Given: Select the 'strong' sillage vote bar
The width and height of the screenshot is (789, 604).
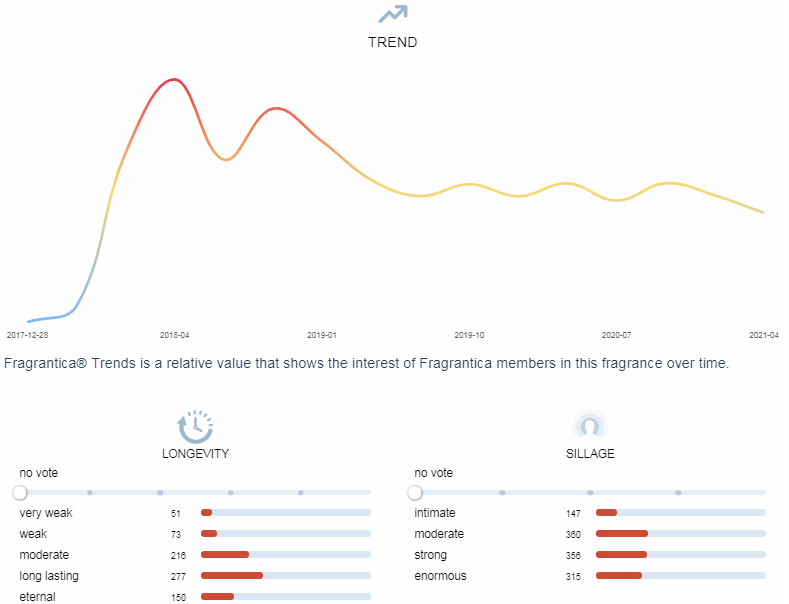Looking at the screenshot, I should pos(680,555).
